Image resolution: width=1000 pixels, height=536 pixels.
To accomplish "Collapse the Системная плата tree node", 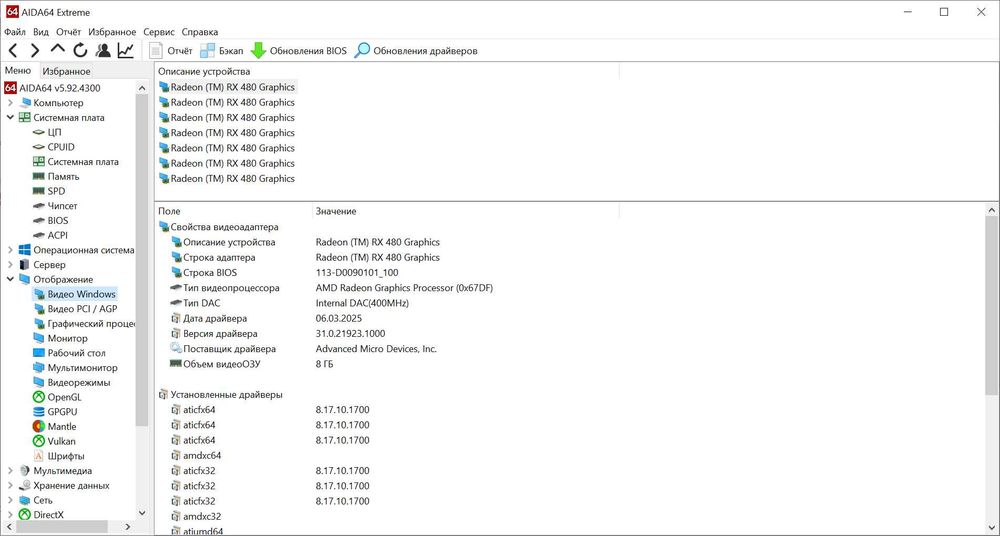I will pos(10,117).
